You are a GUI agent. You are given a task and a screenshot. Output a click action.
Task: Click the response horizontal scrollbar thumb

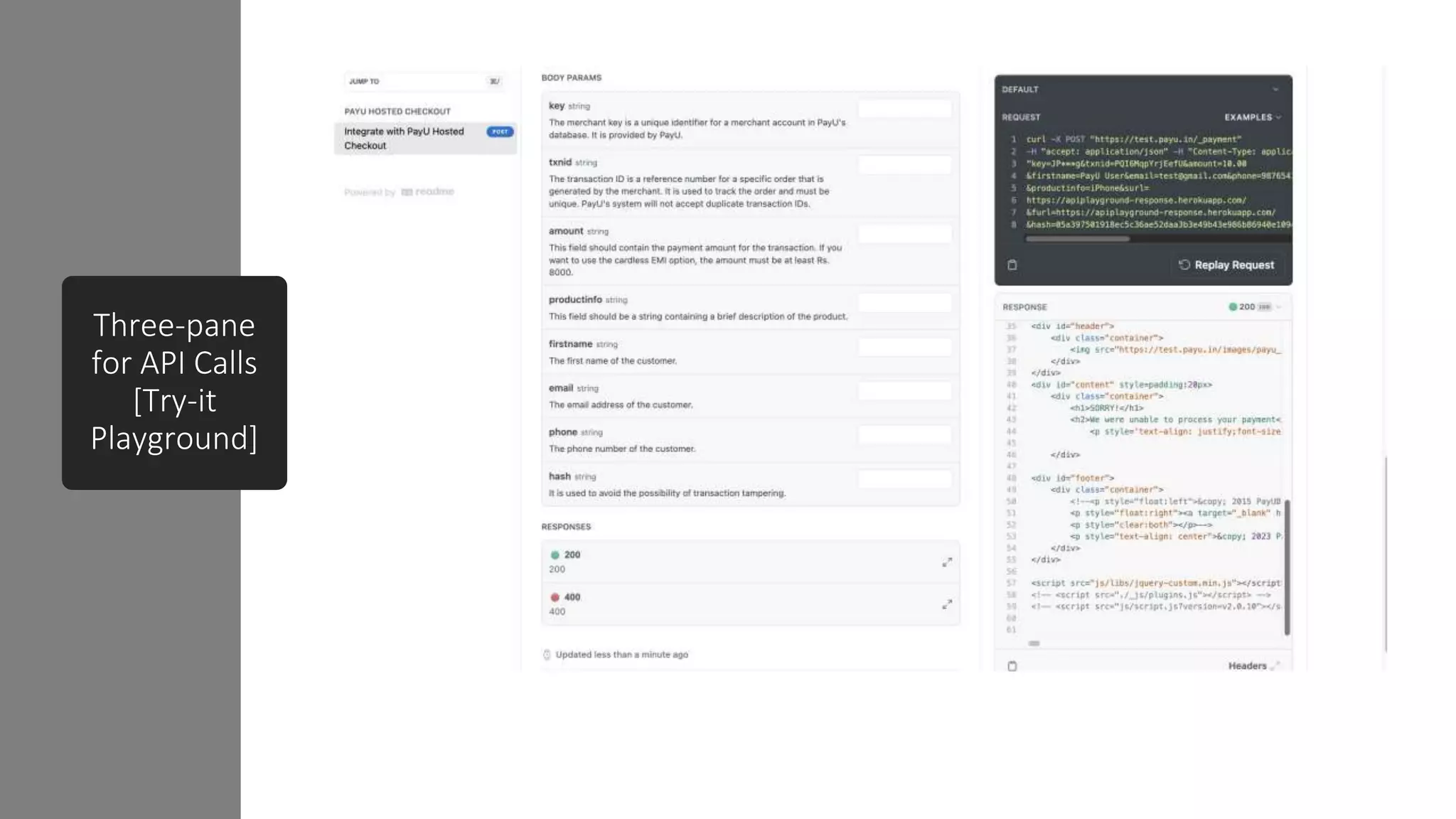tap(1034, 643)
